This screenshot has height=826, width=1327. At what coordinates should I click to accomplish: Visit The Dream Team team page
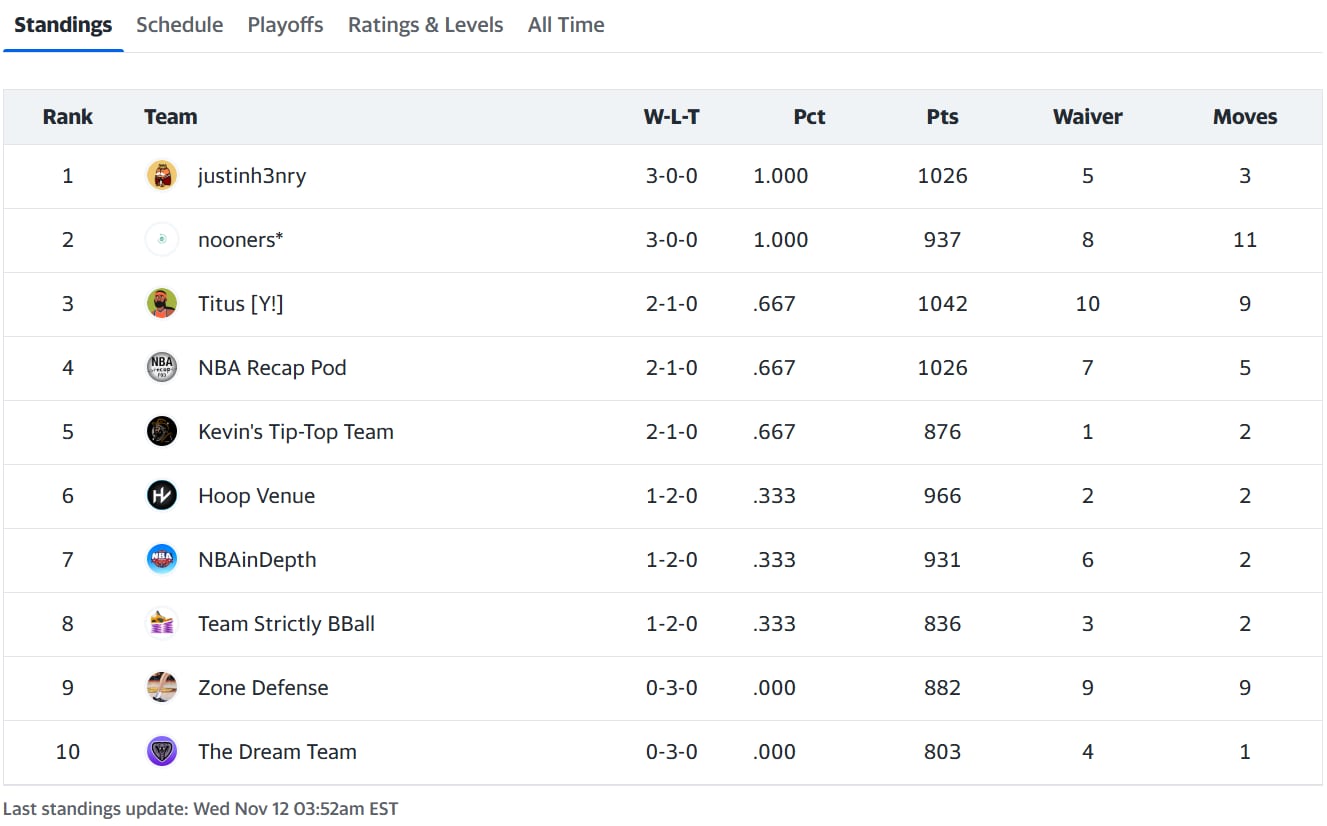pyautogui.click(x=277, y=752)
